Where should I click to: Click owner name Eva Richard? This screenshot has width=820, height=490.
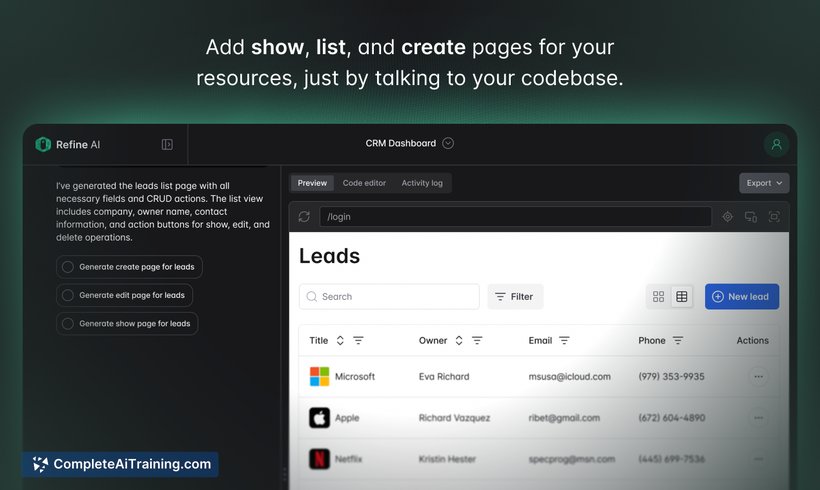click(x=444, y=377)
